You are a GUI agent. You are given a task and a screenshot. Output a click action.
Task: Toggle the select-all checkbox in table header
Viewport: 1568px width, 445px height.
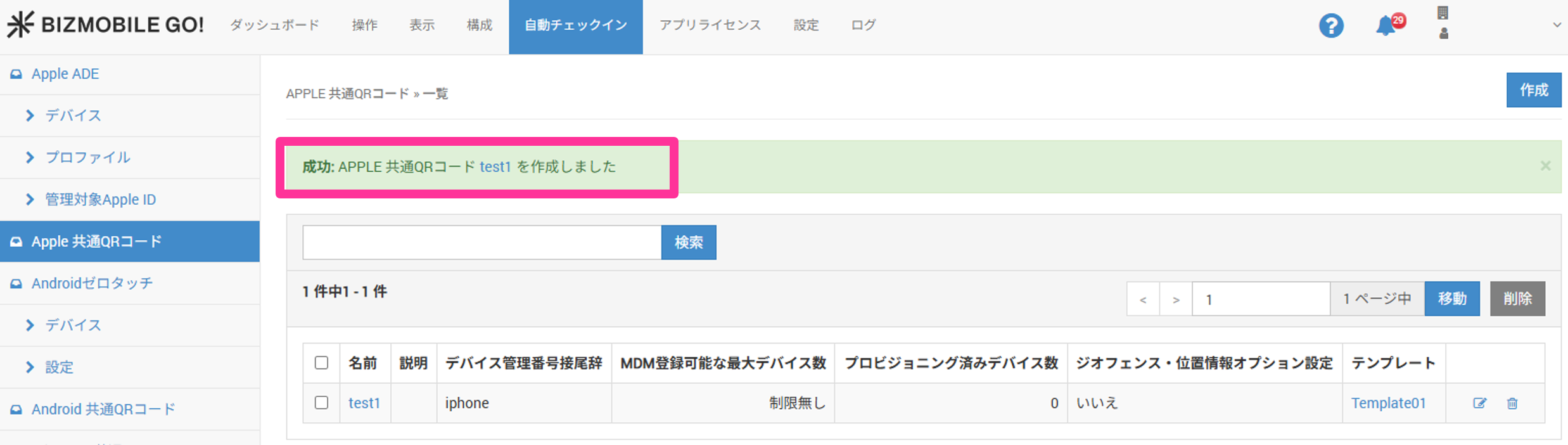tap(321, 363)
